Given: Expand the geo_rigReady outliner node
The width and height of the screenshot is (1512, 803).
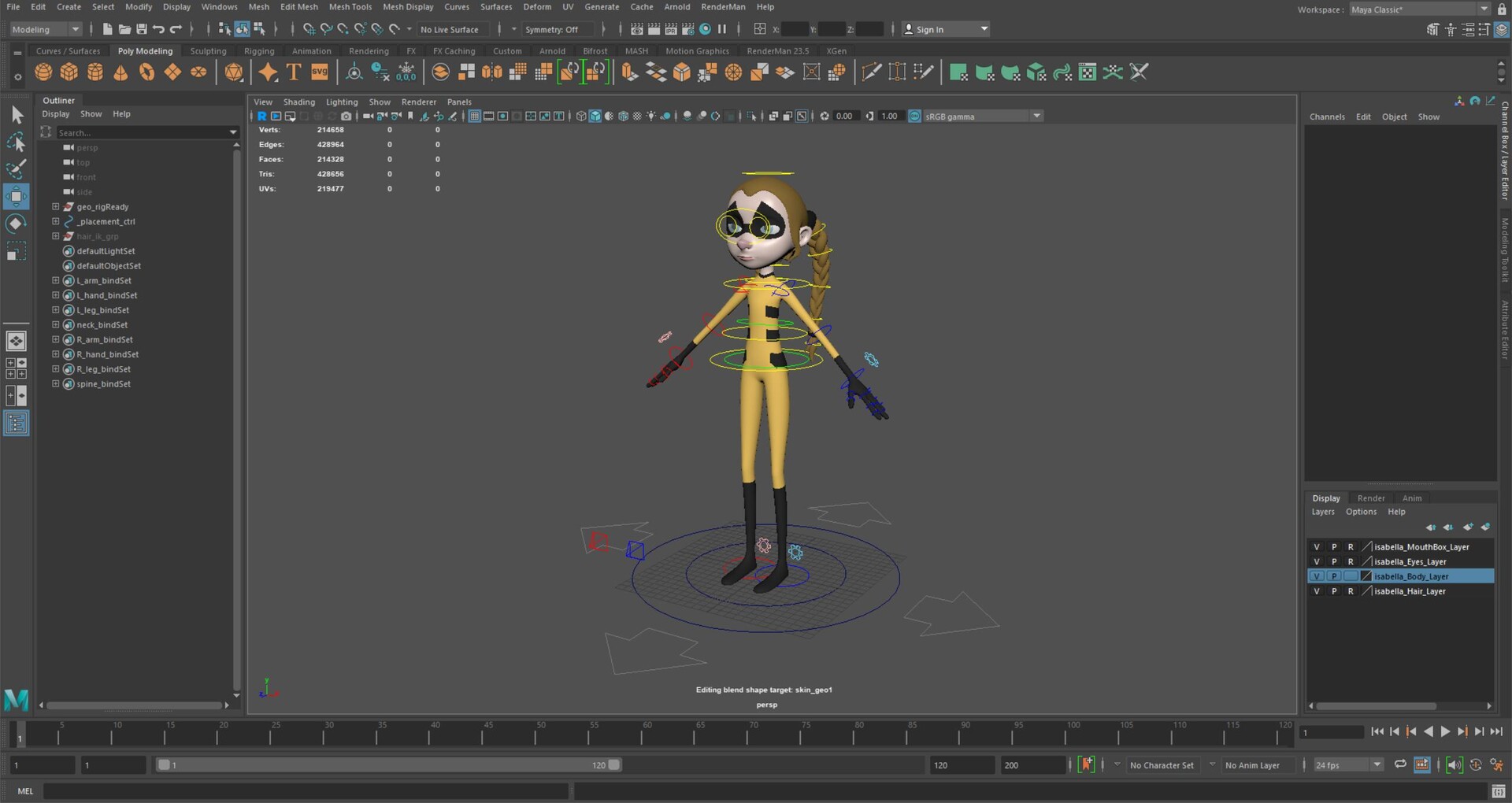Looking at the screenshot, I should 55,206.
